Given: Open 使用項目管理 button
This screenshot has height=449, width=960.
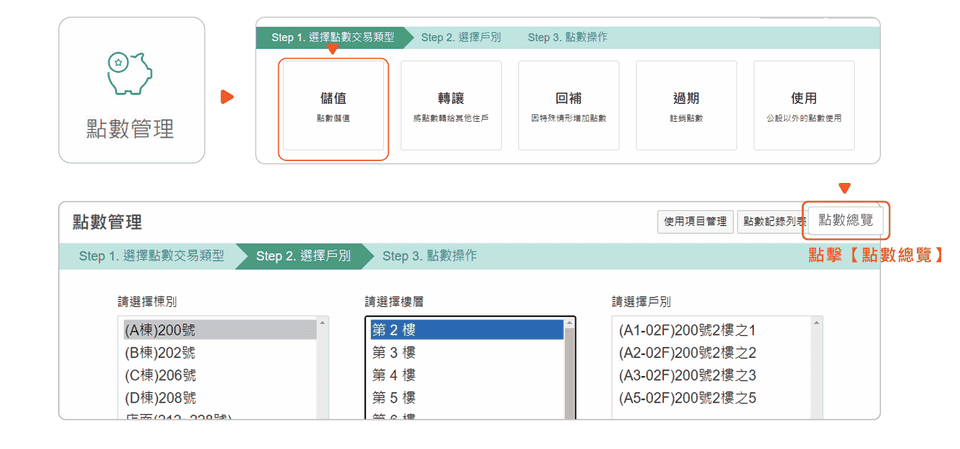Looking at the screenshot, I should point(695,222).
